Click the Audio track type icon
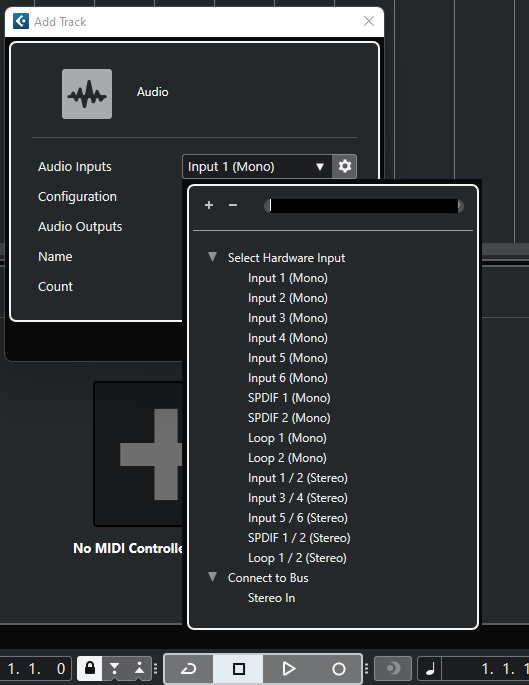Viewport: 529px width, 685px height. 87,94
